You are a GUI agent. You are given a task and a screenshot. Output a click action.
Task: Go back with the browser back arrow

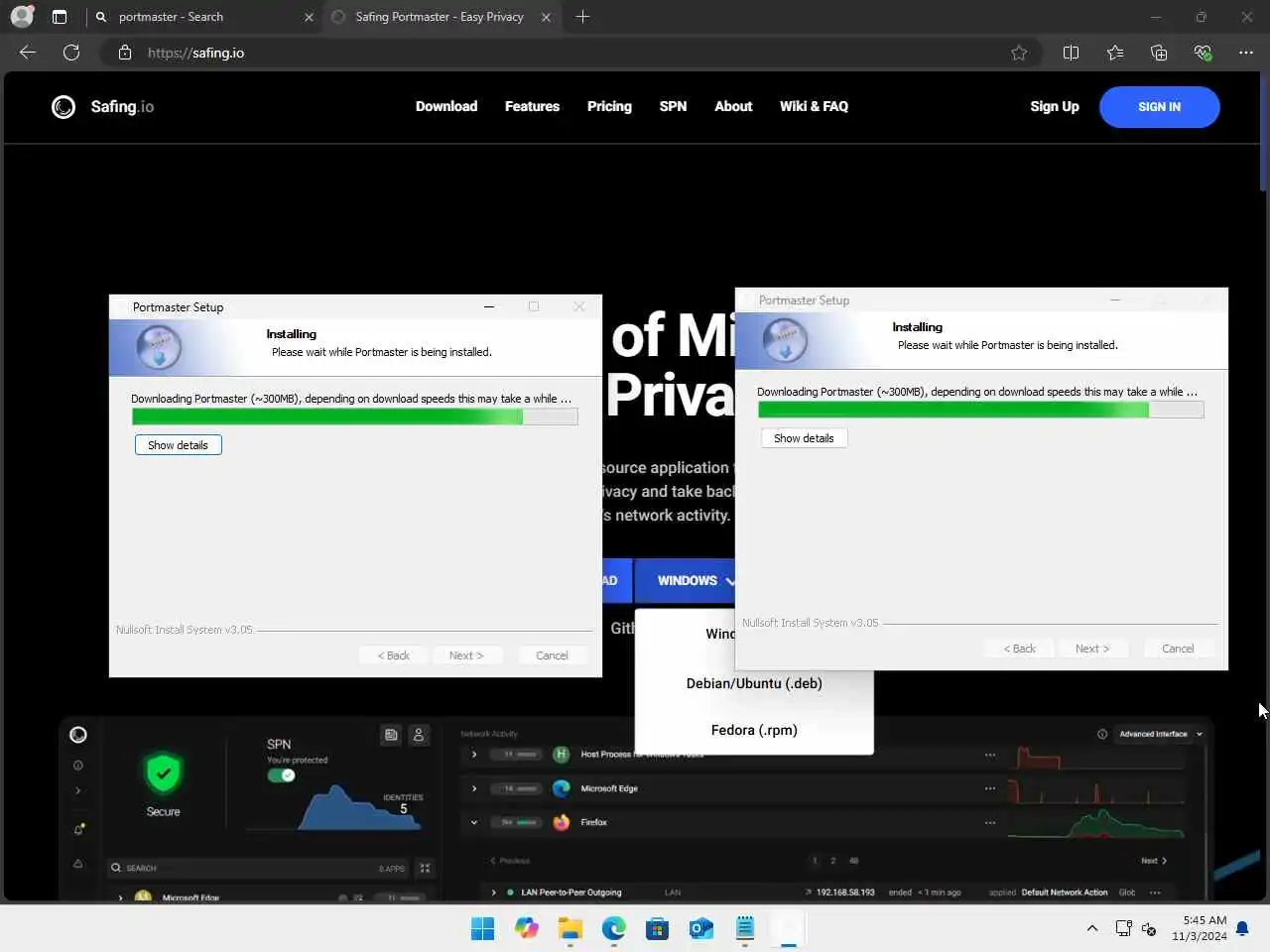pos(28,53)
